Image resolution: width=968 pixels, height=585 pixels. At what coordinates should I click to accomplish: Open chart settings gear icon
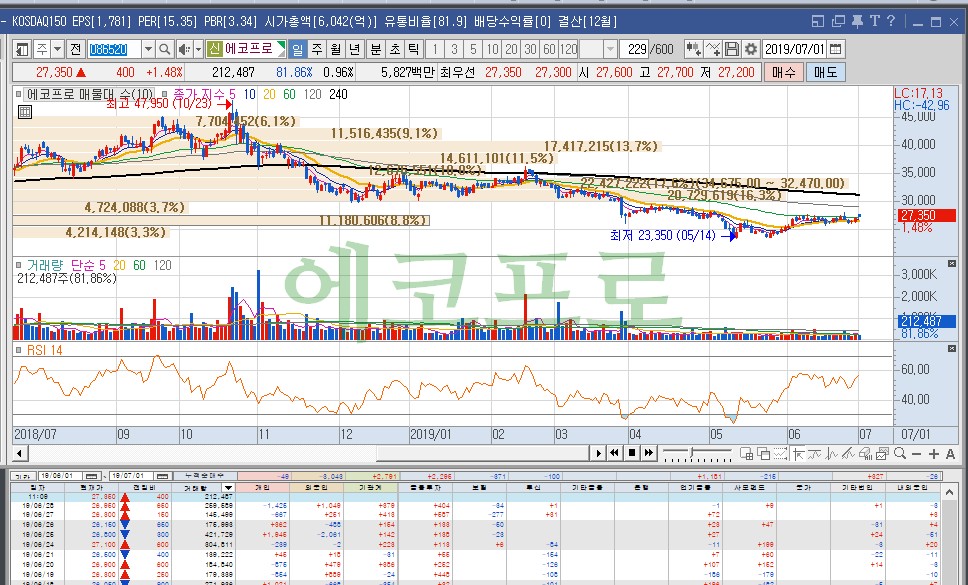pyautogui.click(x=751, y=49)
